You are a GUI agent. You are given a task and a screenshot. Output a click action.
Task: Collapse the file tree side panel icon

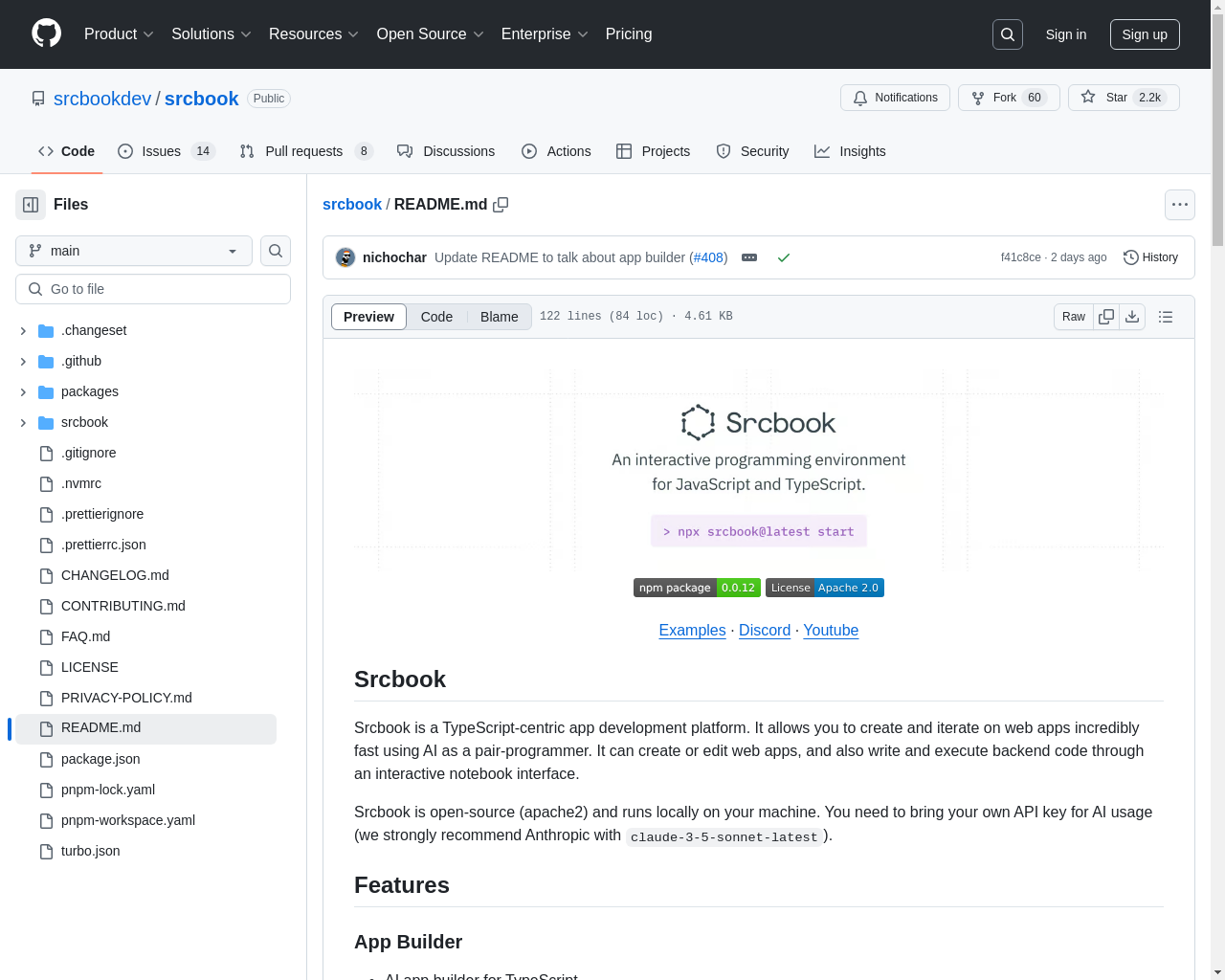(31, 205)
